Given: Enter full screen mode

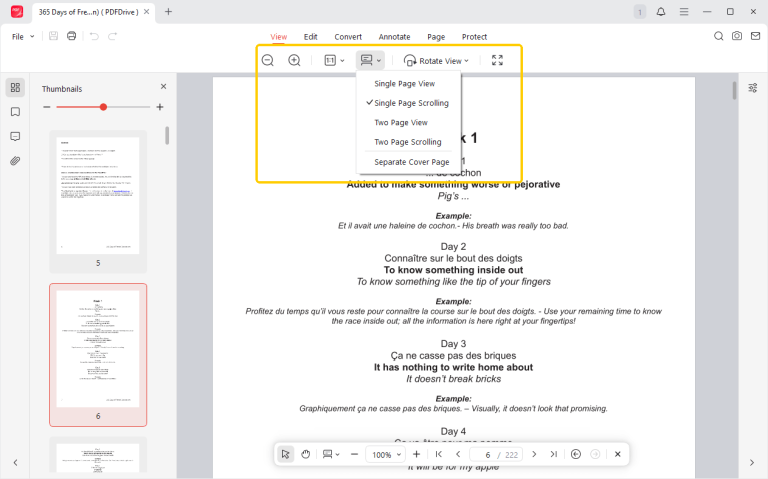Looking at the screenshot, I should click(497, 61).
